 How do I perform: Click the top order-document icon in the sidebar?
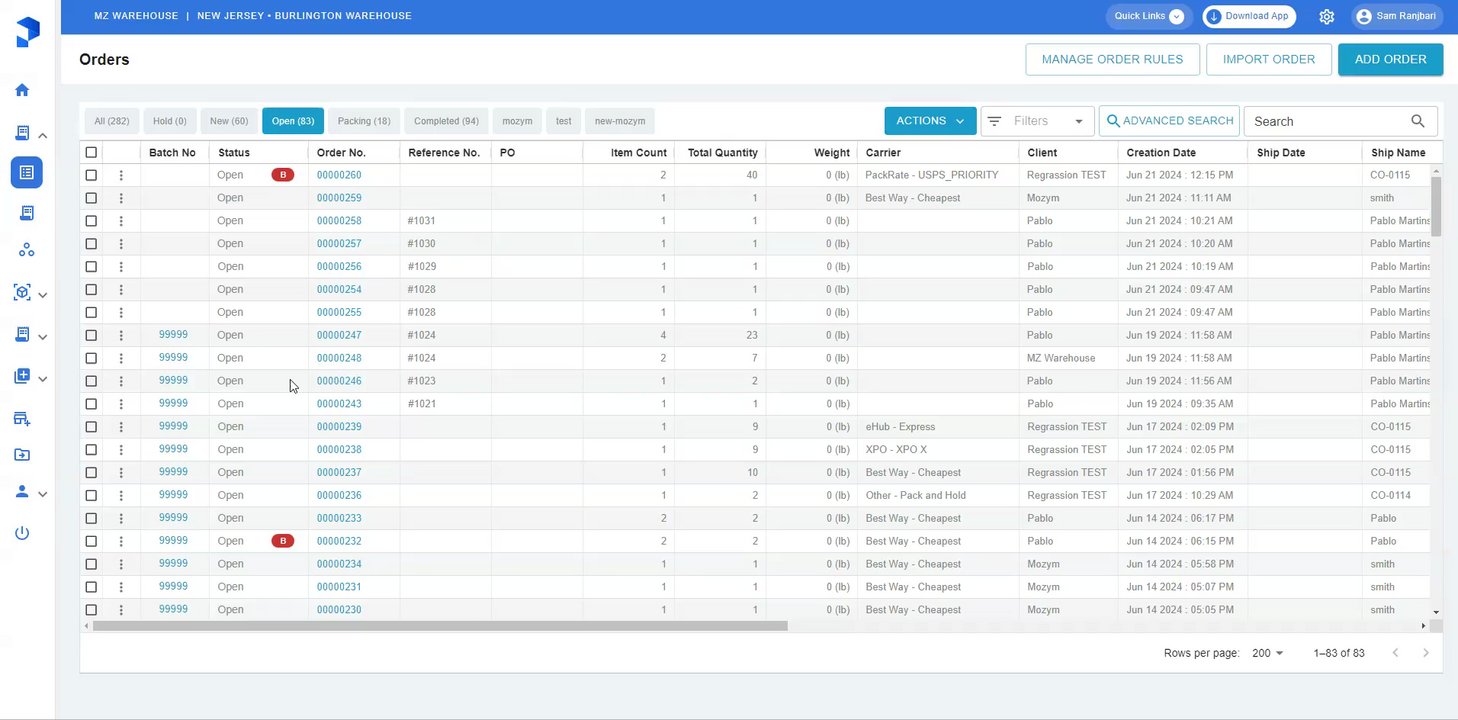(22, 133)
